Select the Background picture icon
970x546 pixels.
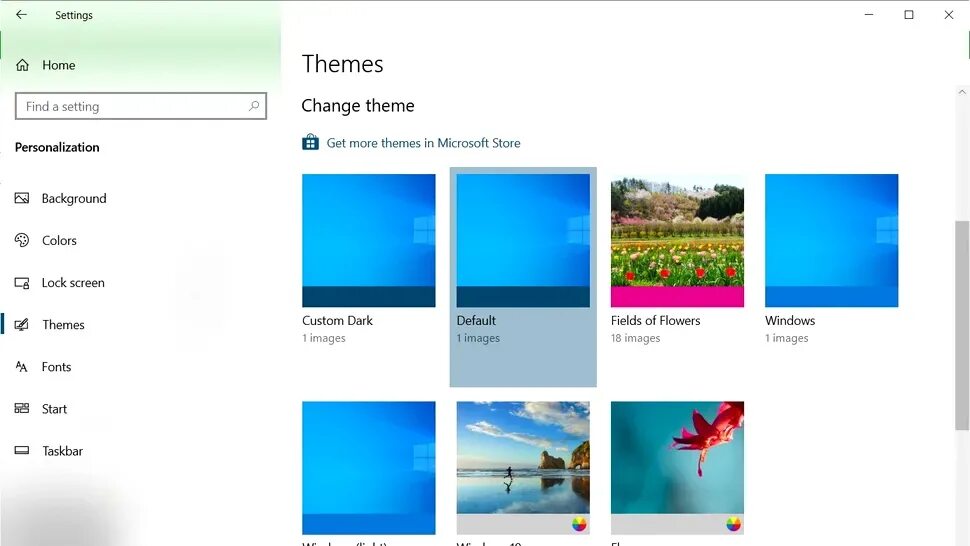pyautogui.click(x=22, y=198)
